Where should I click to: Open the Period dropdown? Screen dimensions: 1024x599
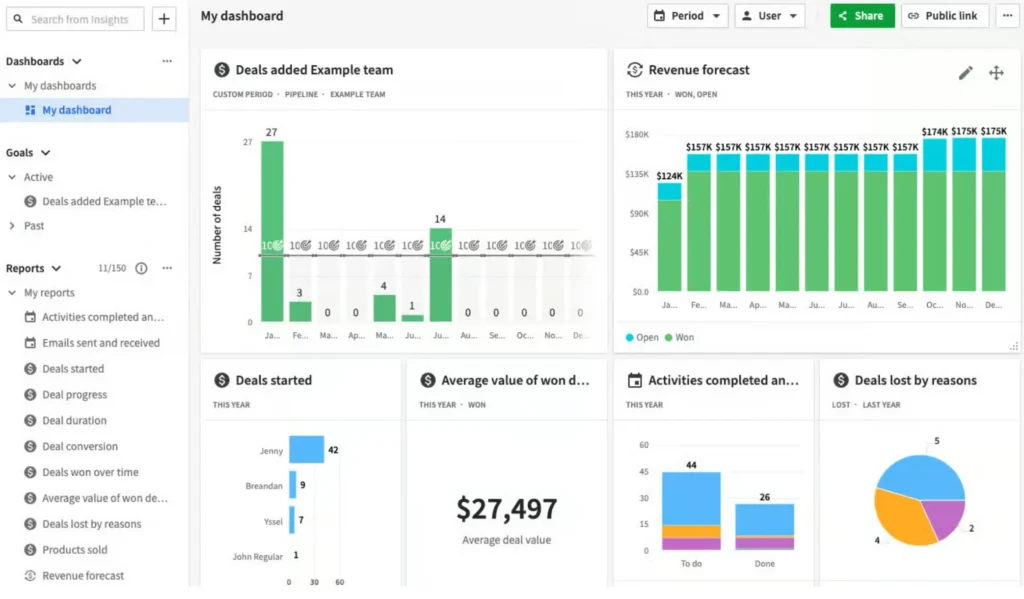coord(688,15)
